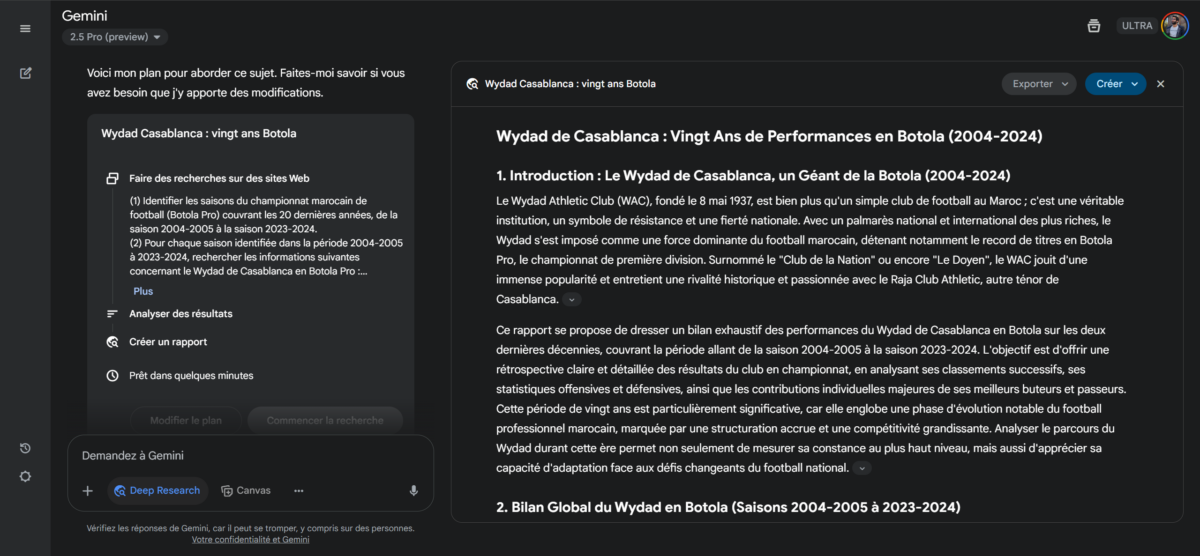This screenshot has height=556, width=1200.
Task: Toggle the Deep Research mode chip
Action: click(158, 491)
